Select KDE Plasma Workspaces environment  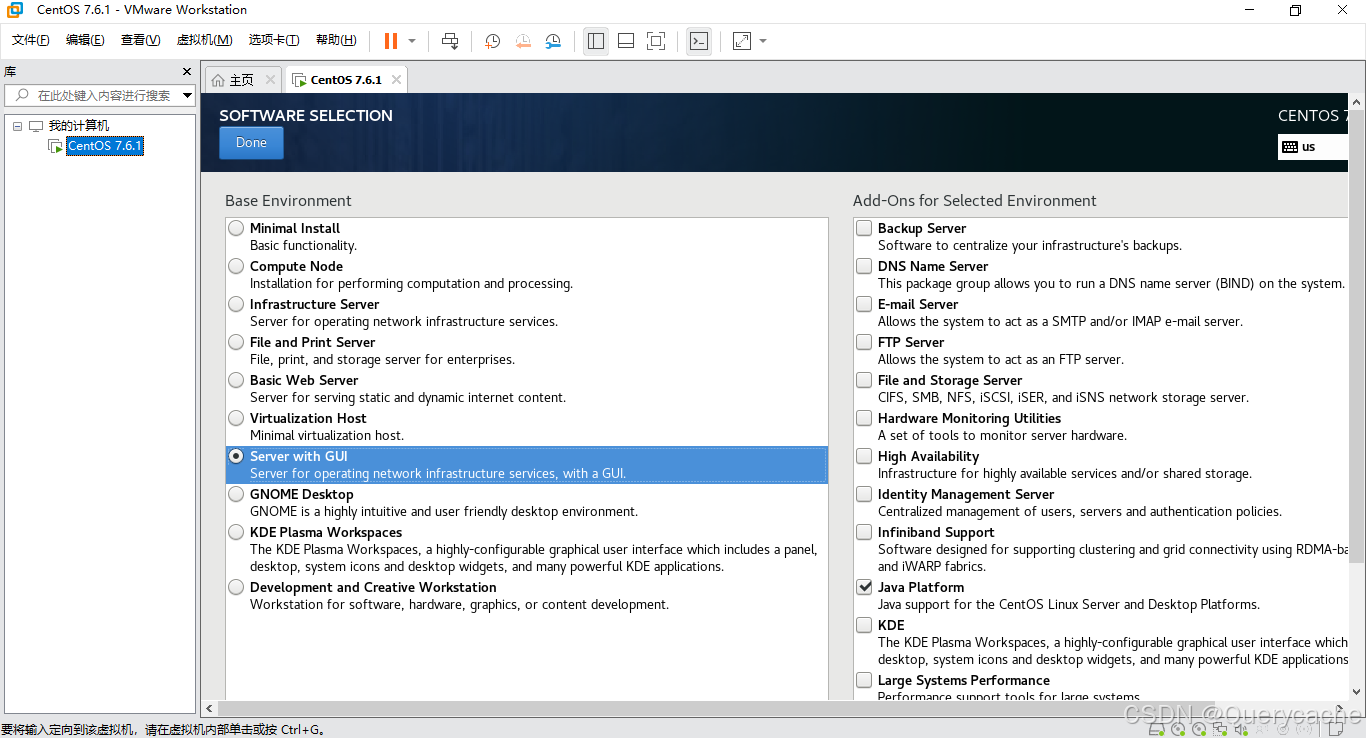[x=236, y=532]
